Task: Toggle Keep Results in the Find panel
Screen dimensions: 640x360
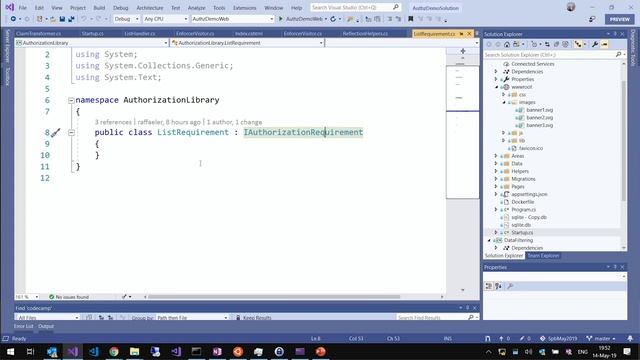Action: tap(253, 317)
